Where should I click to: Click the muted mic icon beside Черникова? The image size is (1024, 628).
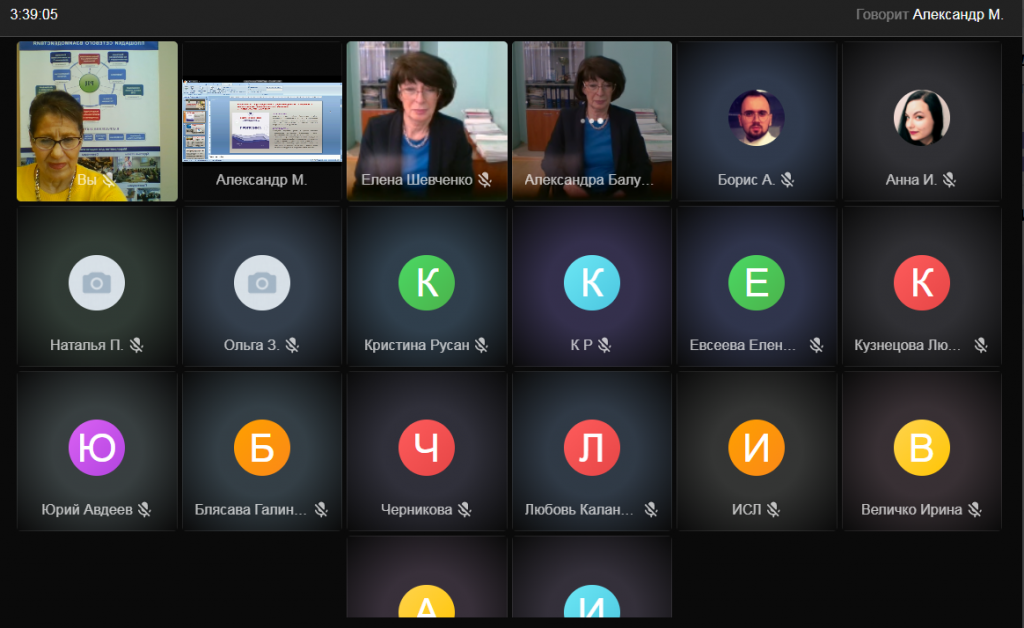tap(464, 510)
